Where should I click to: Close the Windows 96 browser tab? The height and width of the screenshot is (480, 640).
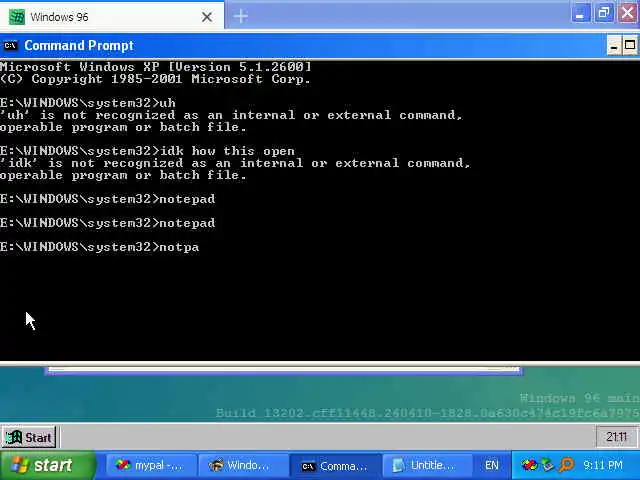pos(207,17)
